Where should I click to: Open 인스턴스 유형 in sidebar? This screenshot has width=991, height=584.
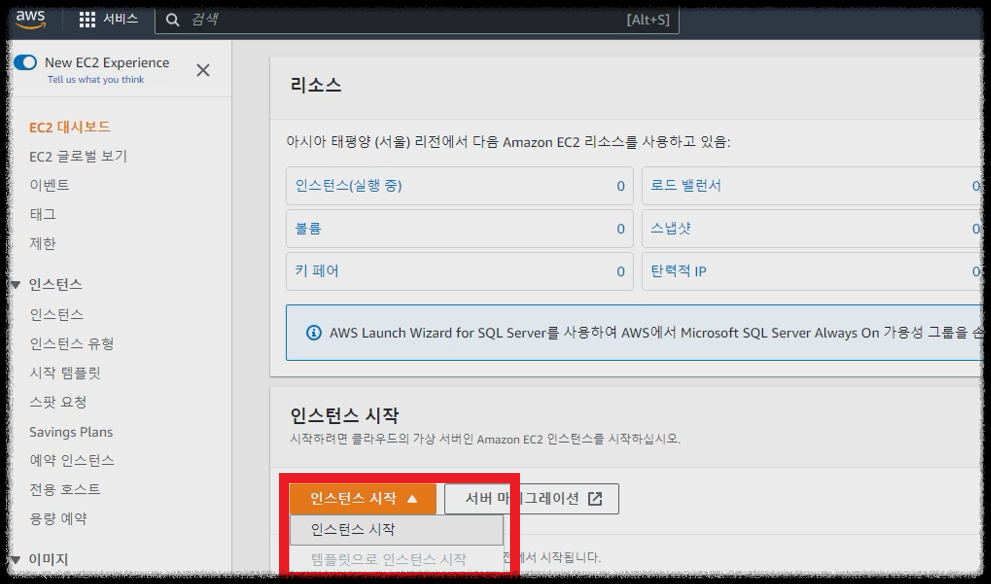click(x=71, y=343)
